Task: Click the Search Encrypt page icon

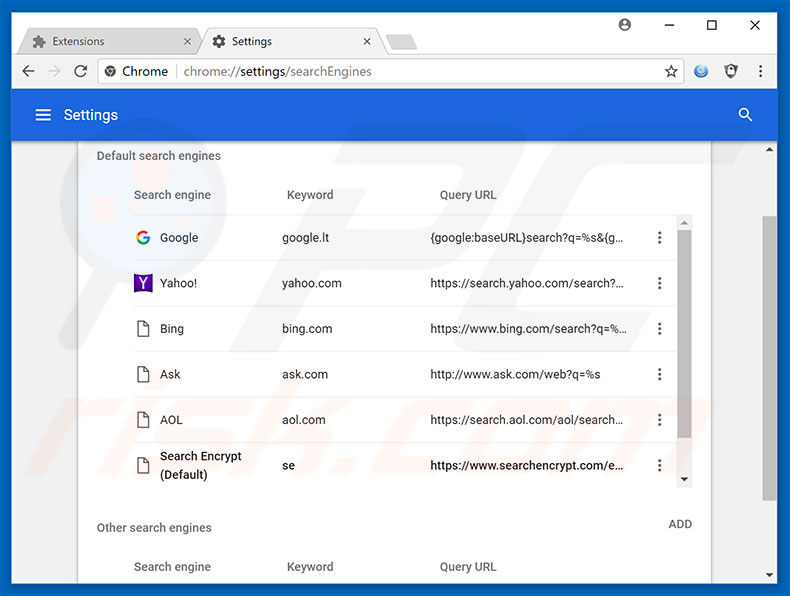Action: point(143,466)
